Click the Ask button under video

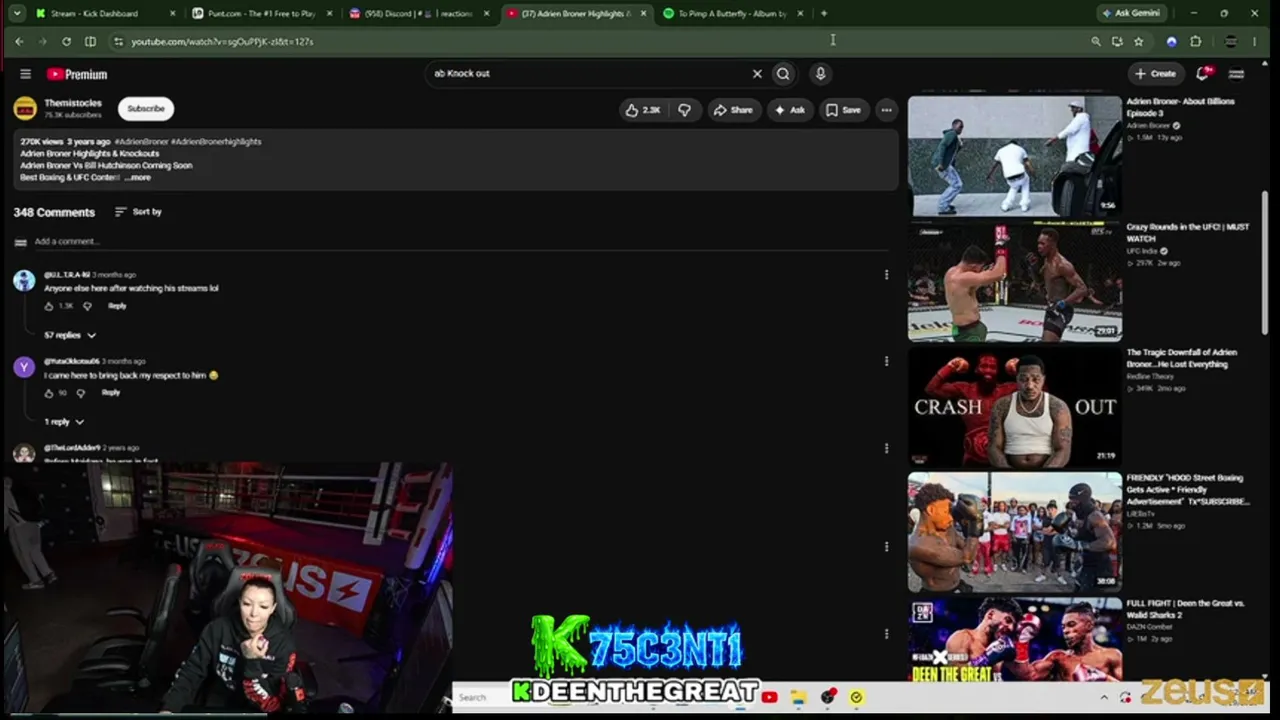click(x=790, y=110)
